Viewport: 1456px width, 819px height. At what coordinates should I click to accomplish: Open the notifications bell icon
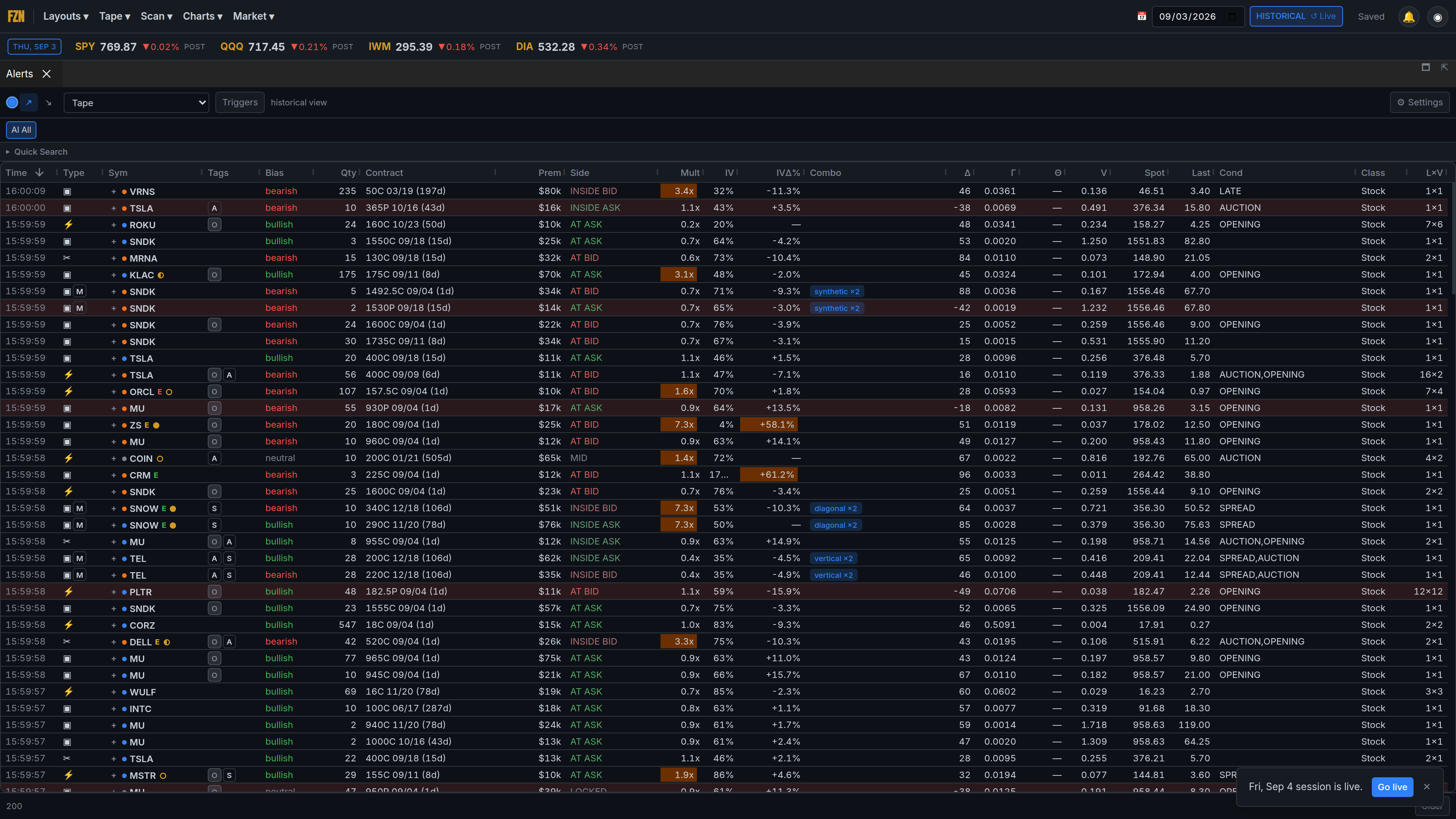coord(1409,16)
